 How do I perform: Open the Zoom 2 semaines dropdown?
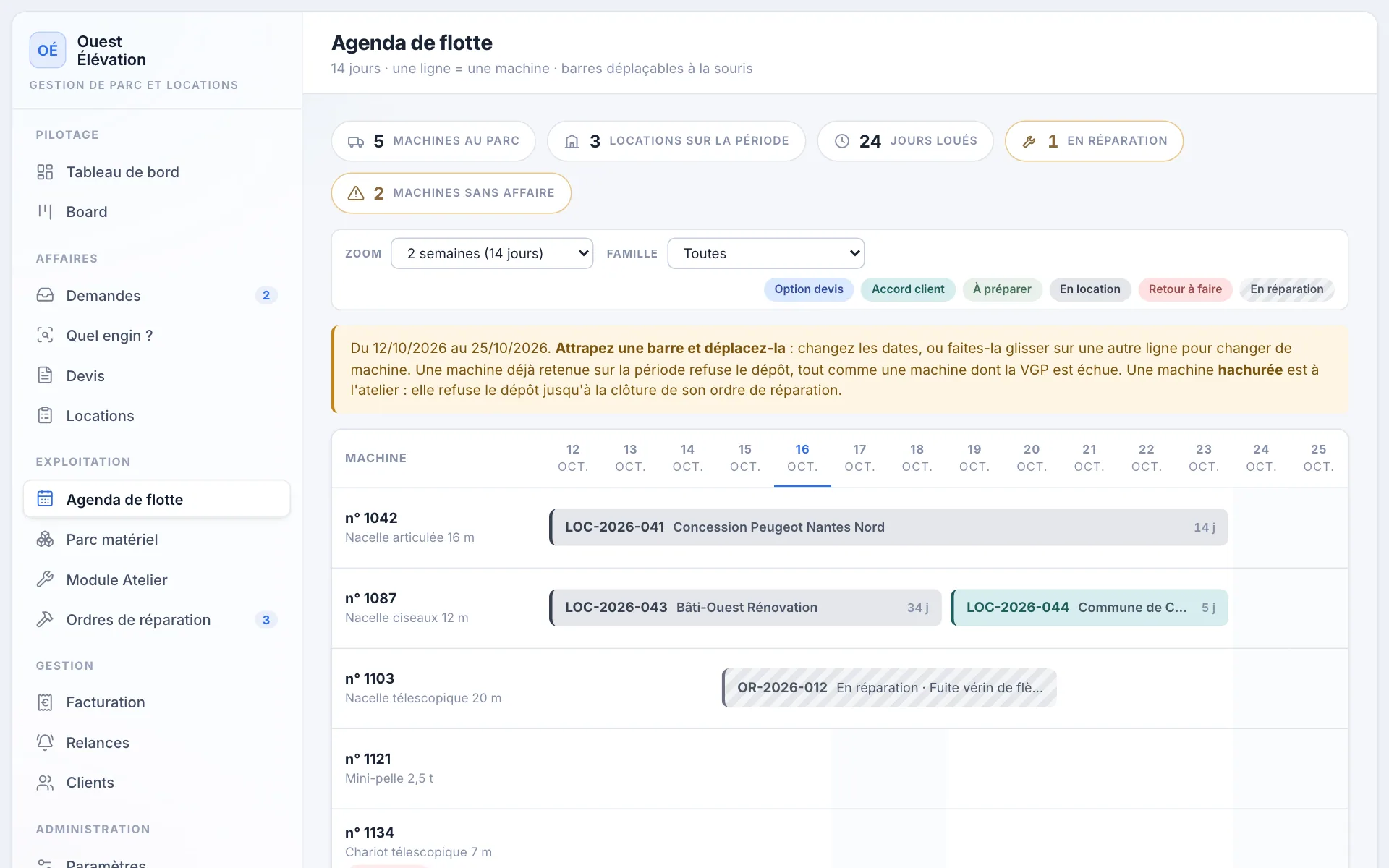point(492,253)
